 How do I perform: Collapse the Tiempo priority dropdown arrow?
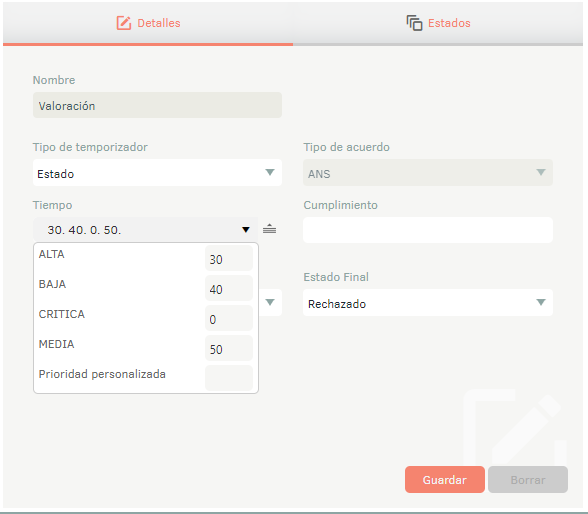(x=246, y=229)
